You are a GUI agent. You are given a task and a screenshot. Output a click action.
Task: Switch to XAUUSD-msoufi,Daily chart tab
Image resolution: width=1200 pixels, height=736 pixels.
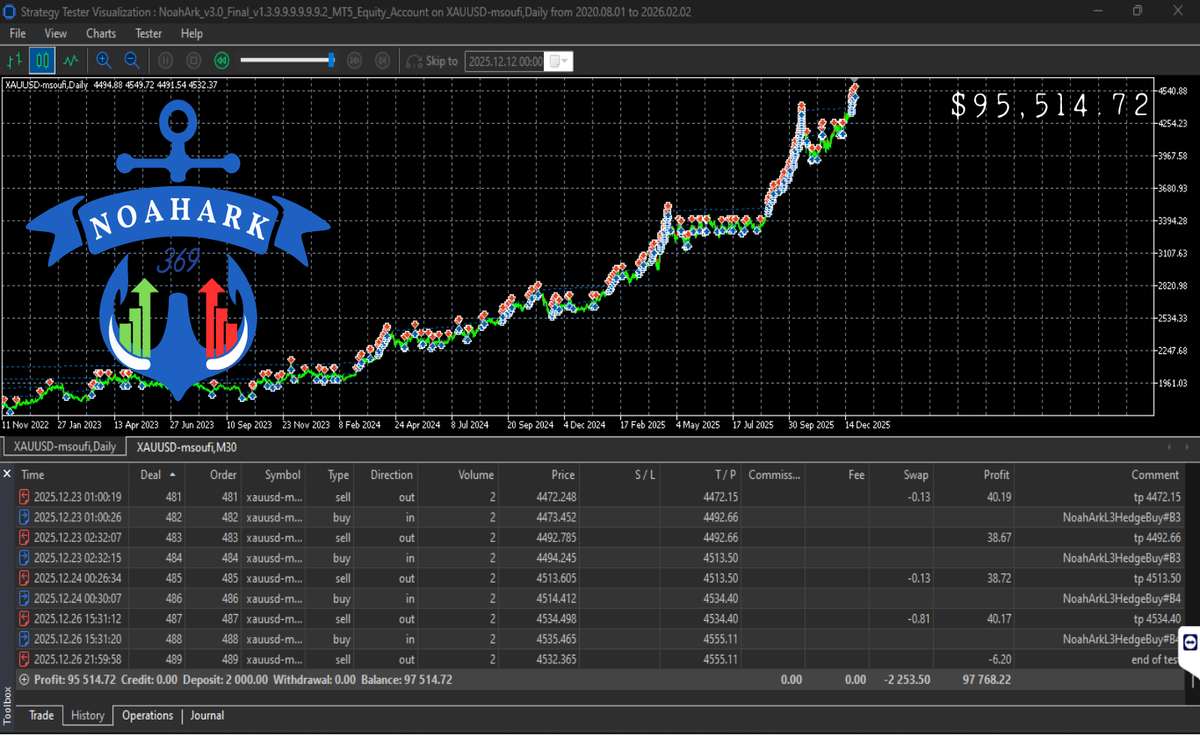point(65,447)
